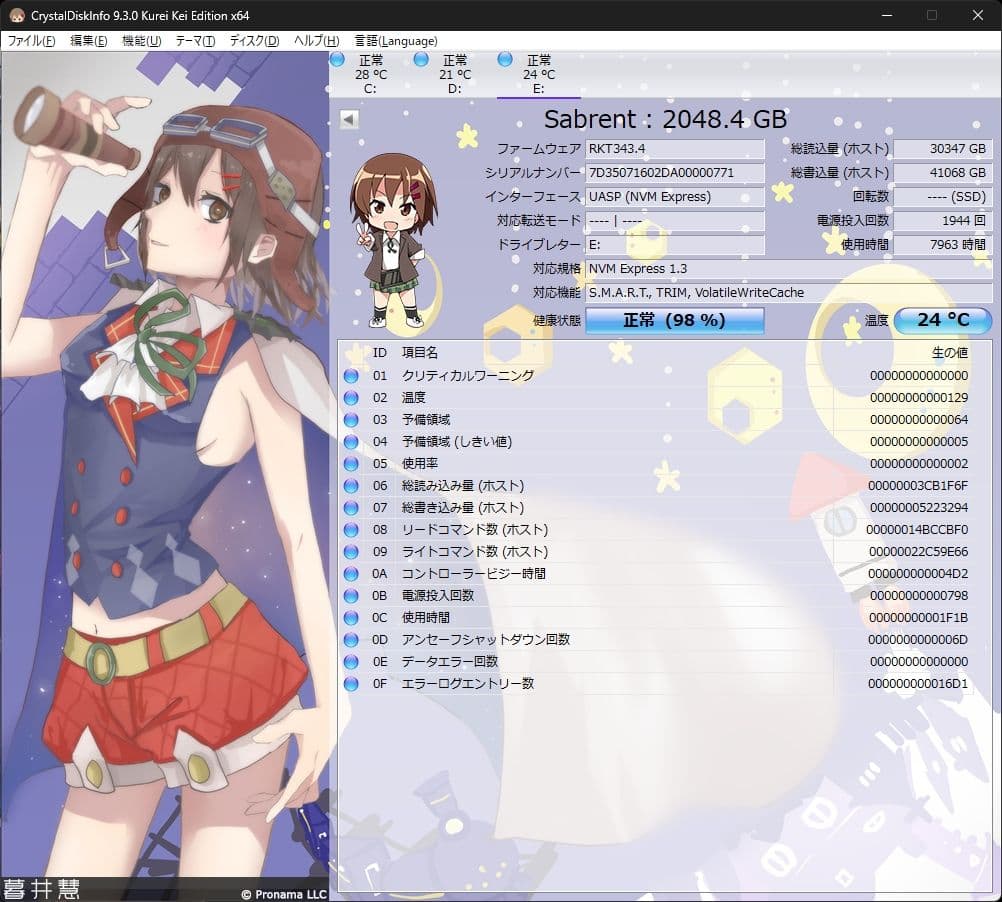This screenshot has height=902, width=1002.
Task: Click status orb for クリティカルワーニング row
Action: 351,376
